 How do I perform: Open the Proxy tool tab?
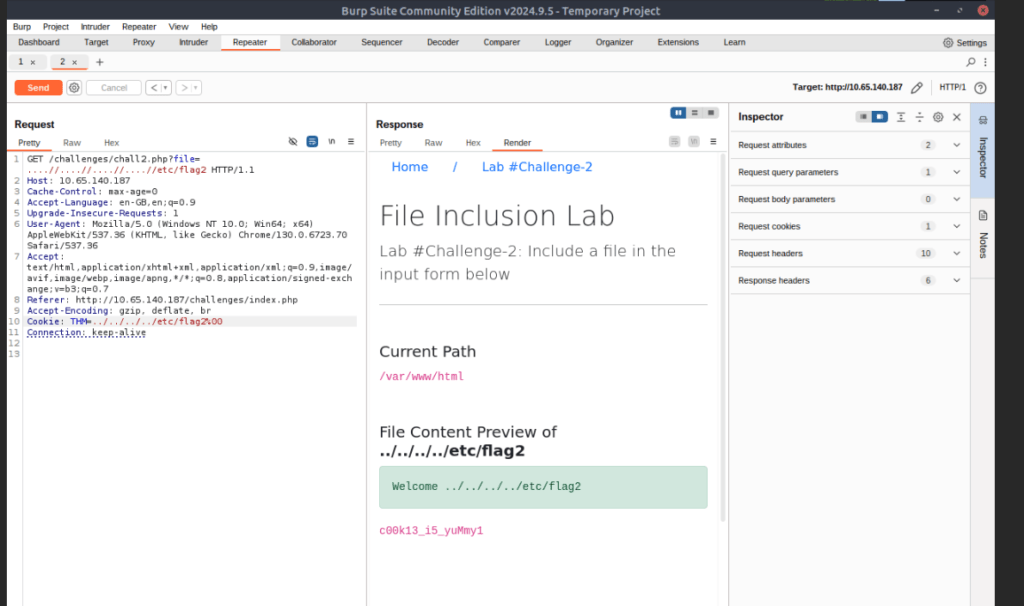(x=144, y=42)
